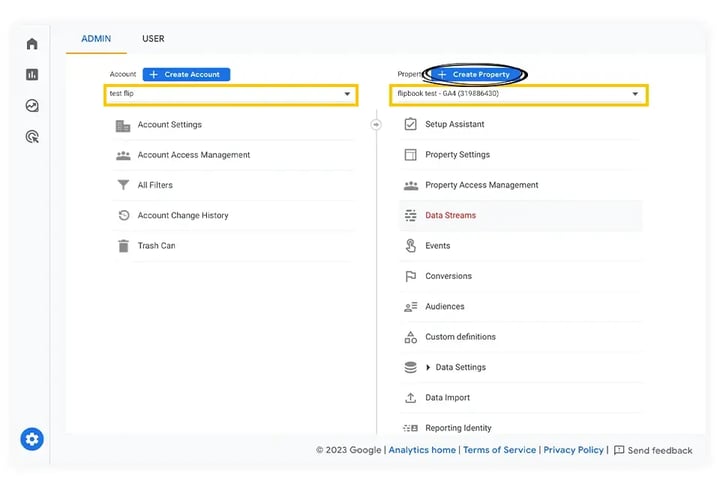The image size is (720, 486).
Task: Click the Reporting Identity icon
Action: pyautogui.click(x=411, y=428)
